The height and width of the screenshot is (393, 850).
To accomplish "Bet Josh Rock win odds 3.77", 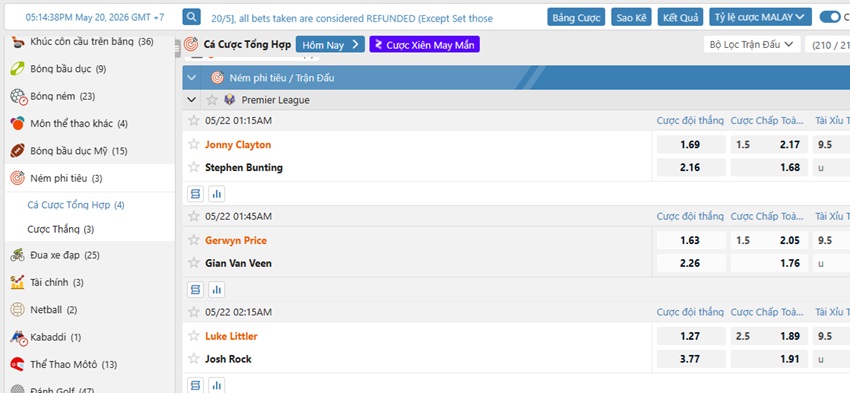I will tap(691, 359).
